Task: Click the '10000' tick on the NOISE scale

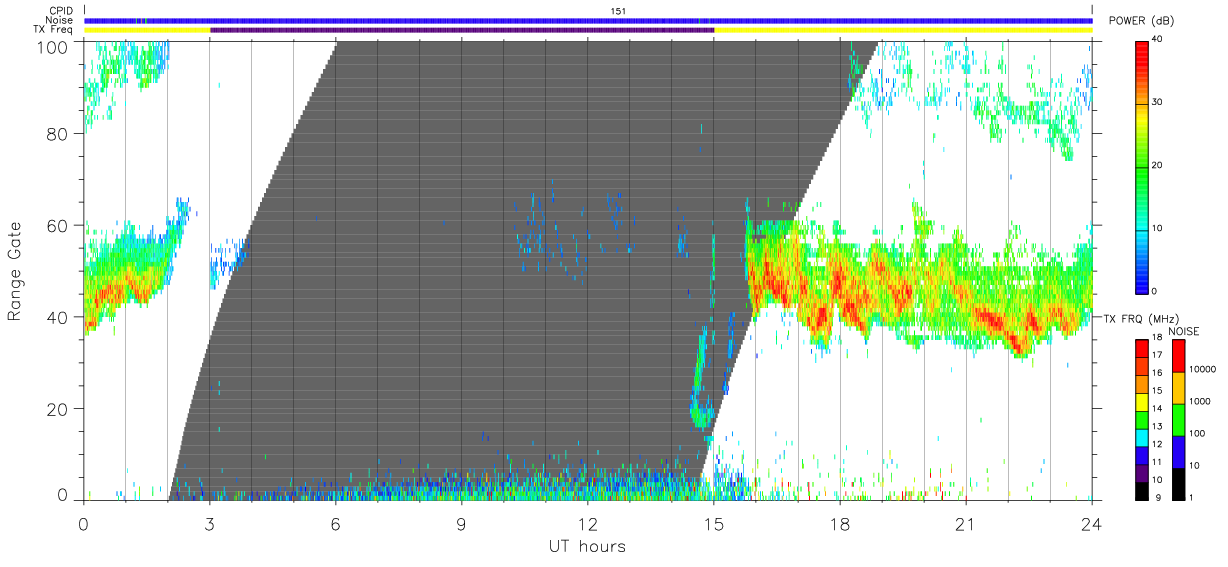Action: tap(1202, 369)
